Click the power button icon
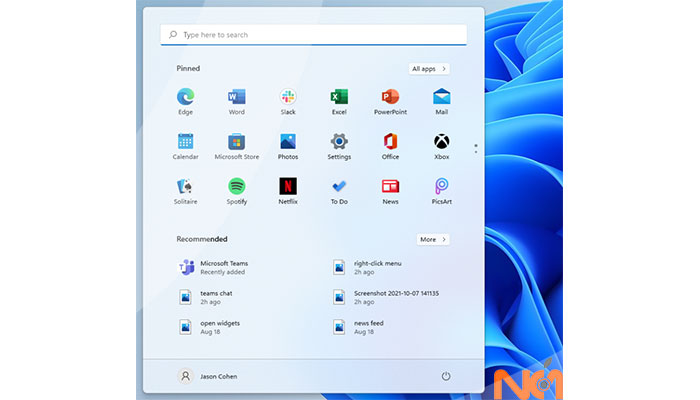This screenshot has width=700, height=400. (446, 376)
